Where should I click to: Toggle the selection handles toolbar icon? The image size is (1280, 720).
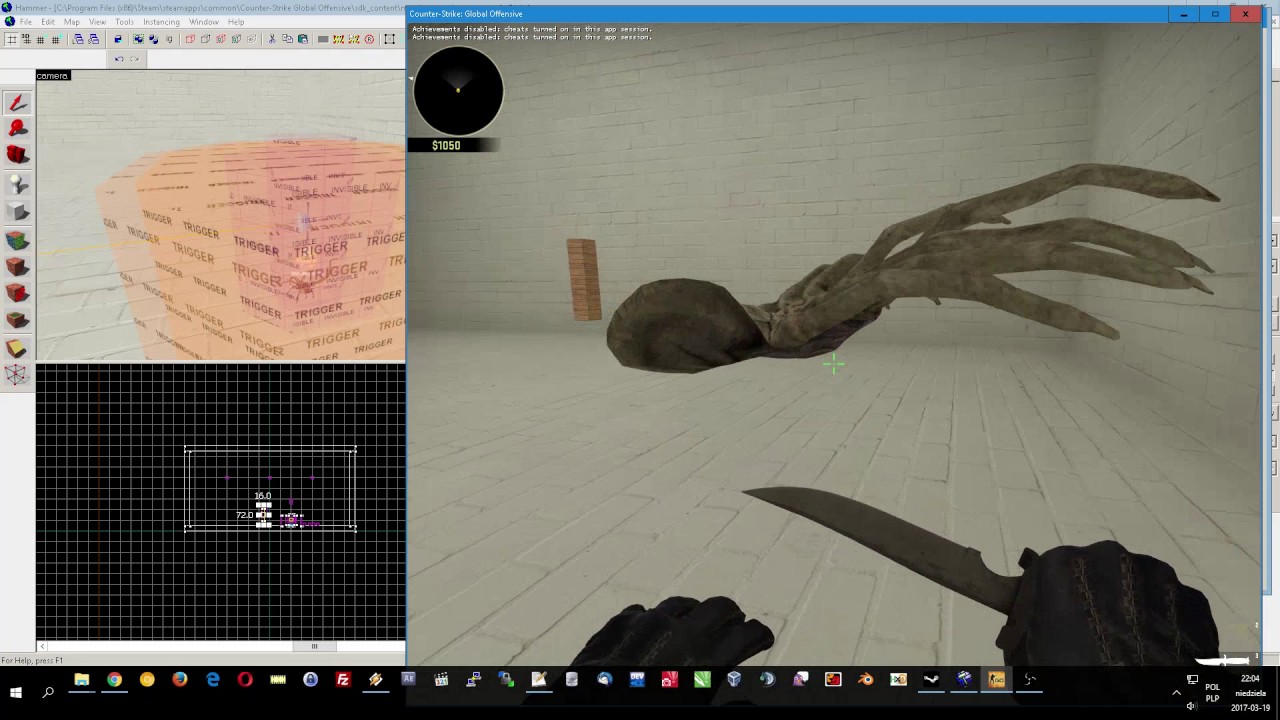(x=389, y=39)
